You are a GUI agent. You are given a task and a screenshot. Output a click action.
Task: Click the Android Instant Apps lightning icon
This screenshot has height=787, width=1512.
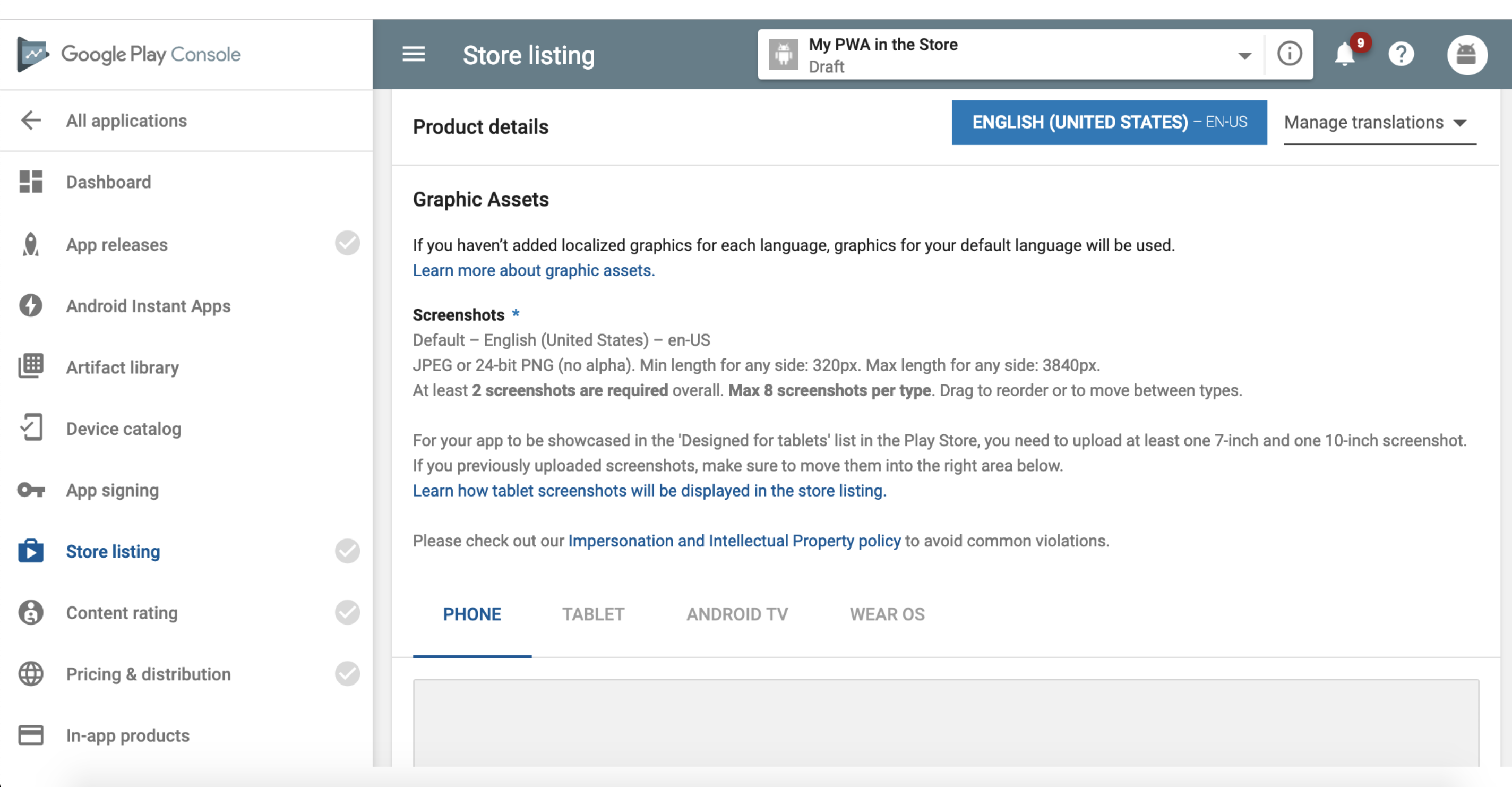pos(30,305)
